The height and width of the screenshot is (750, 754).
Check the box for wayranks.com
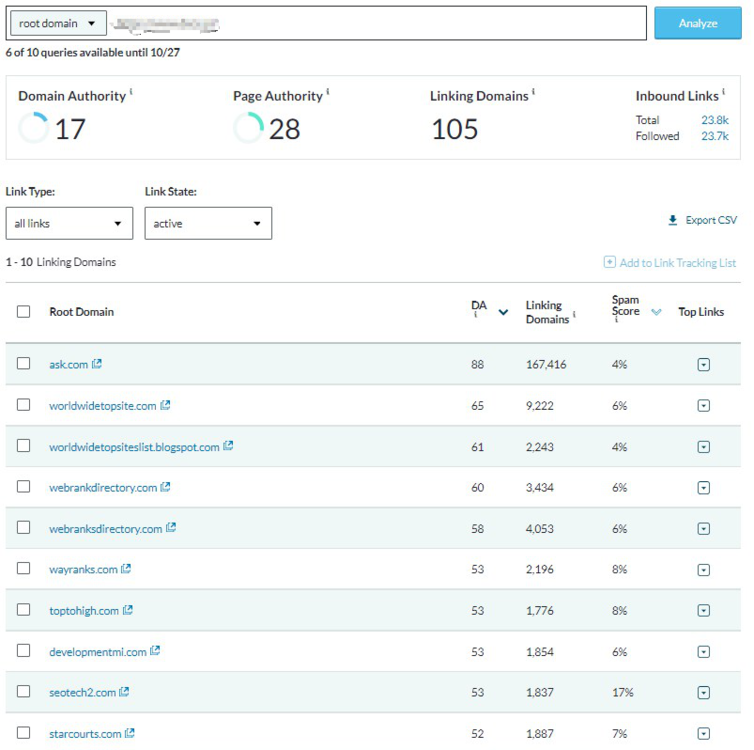(23, 569)
